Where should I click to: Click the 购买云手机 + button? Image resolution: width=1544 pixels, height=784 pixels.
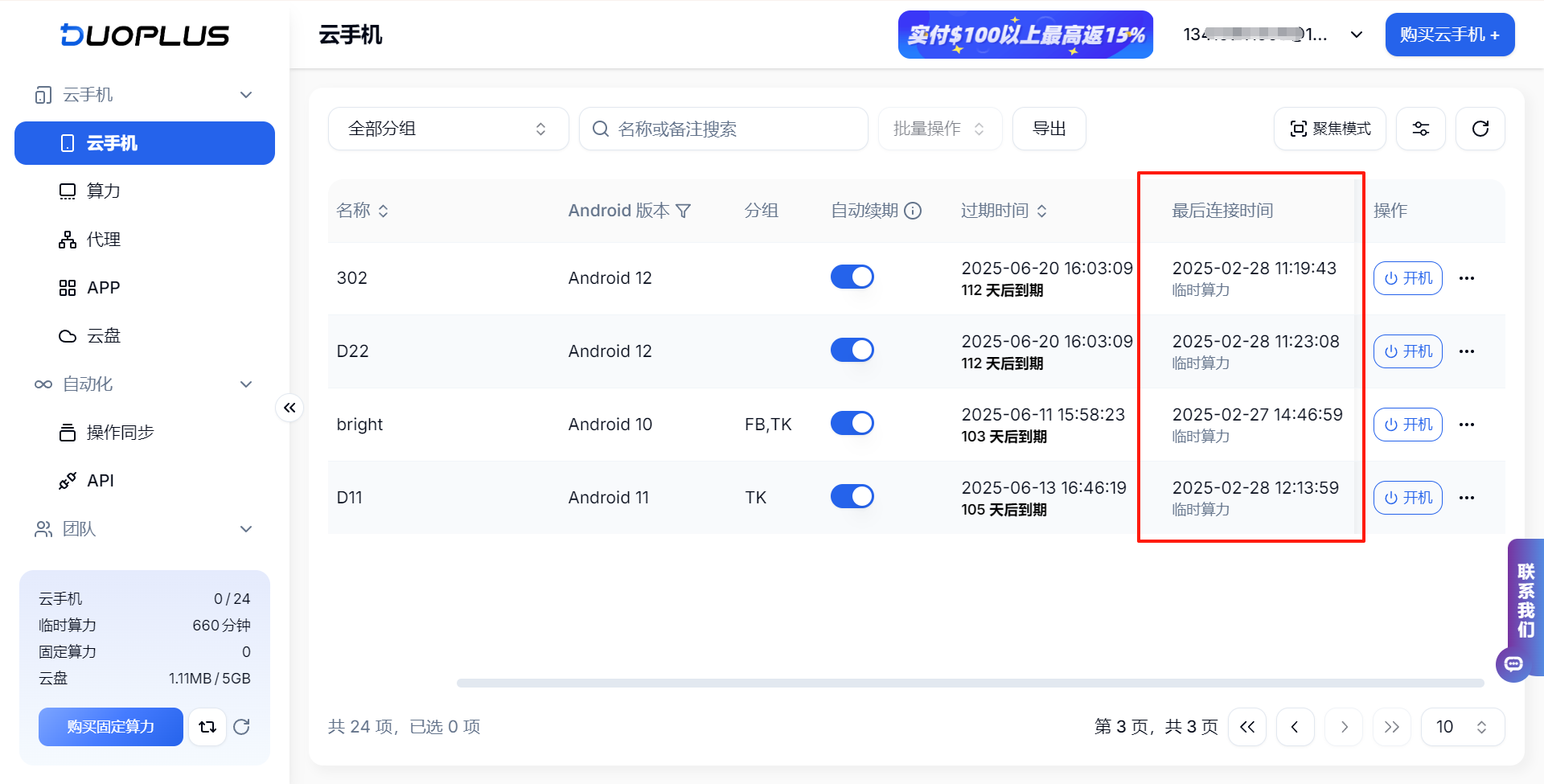coord(1450,35)
